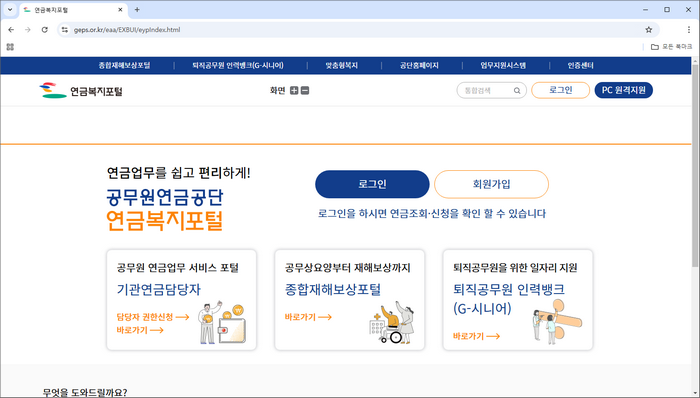Click the wallet and coins illustration
The width and height of the screenshot is (700, 398).
tap(222, 323)
